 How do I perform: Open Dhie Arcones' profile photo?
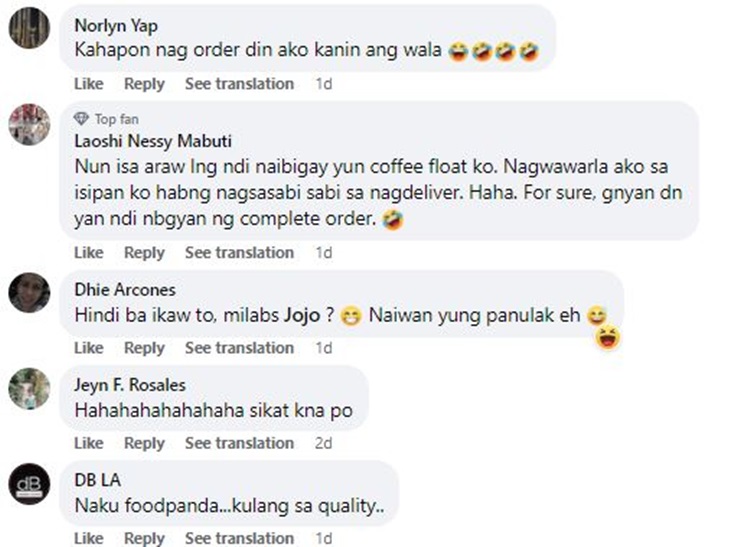pyautogui.click(x=30, y=292)
